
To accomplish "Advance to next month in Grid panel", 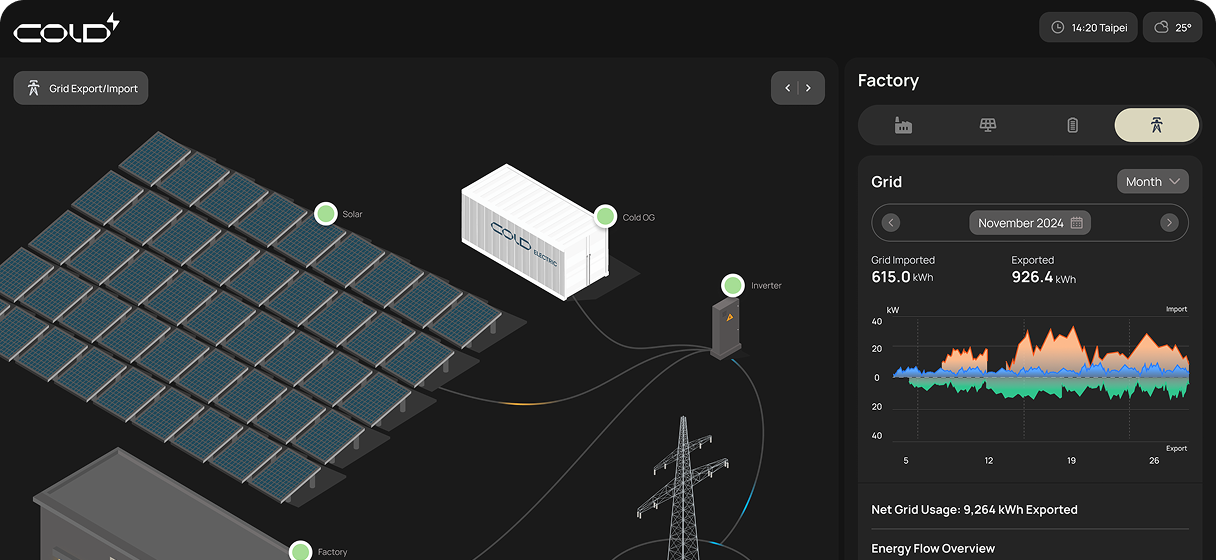I will [1169, 223].
